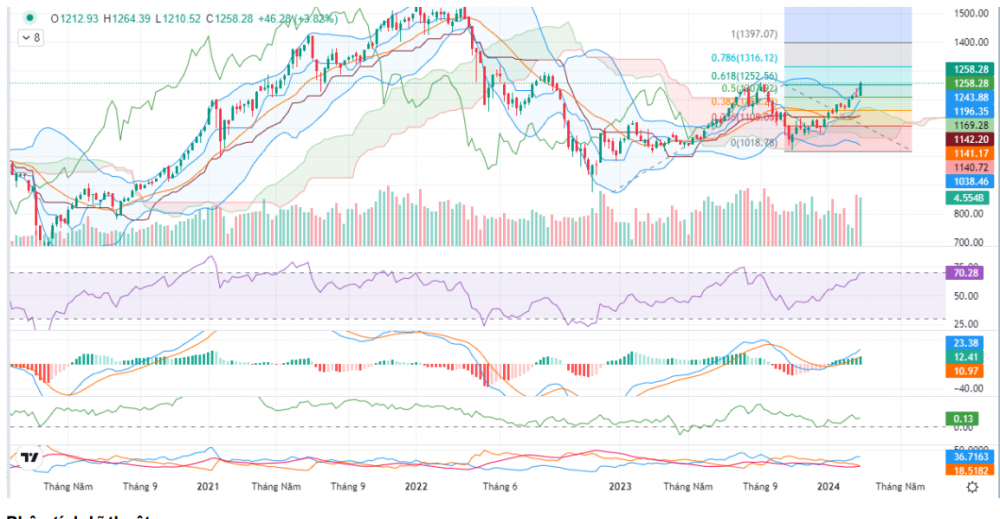Select the 2024 marker on time axis
This screenshot has width=1000, height=519.
828,487
